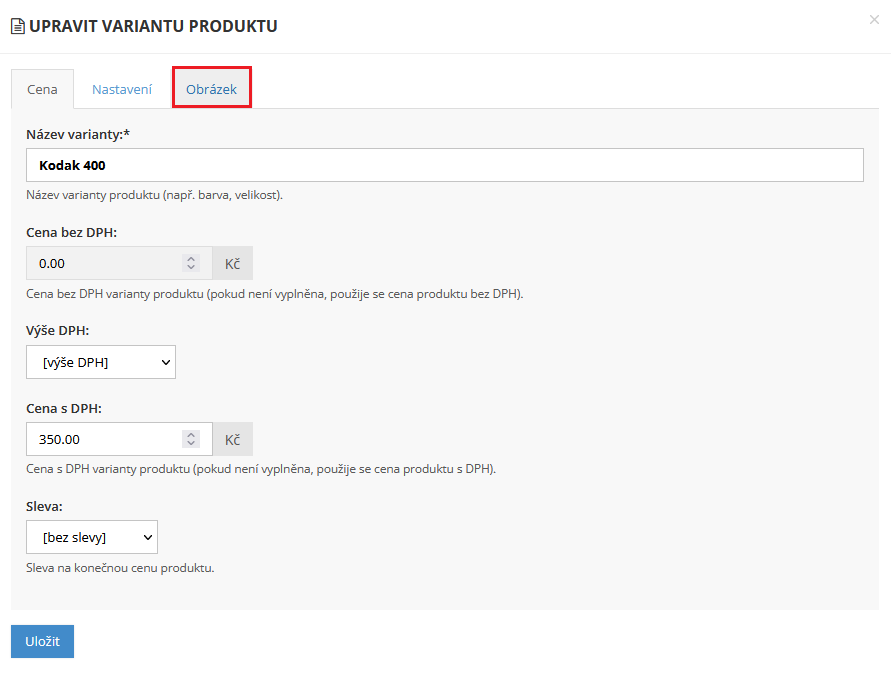Open the Nastavení tab
The width and height of the screenshot is (891, 691).
tap(122, 89)
